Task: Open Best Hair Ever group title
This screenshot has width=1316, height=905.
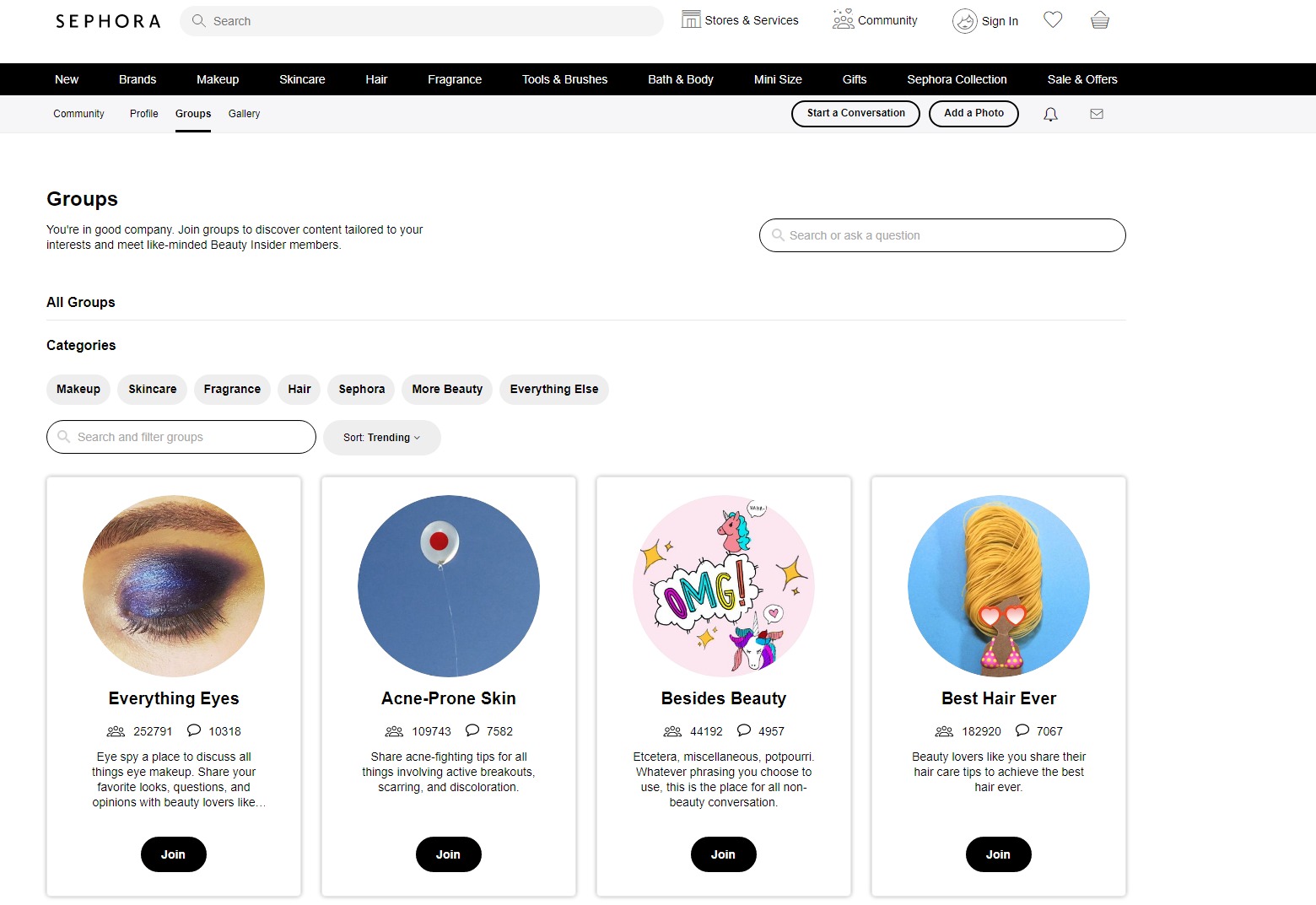Action: pyautogui.click(x=999, y=698)
